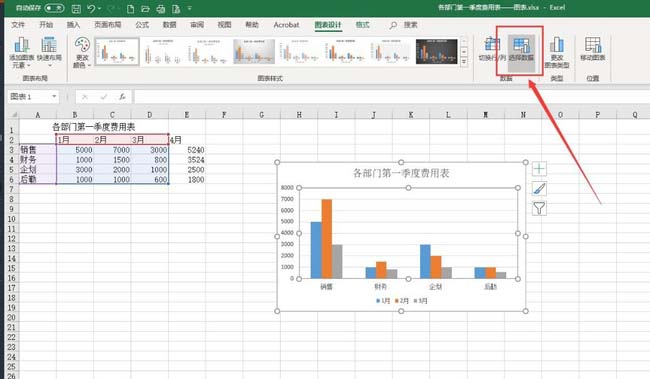The width and height of the screenshot is (650, 379).
Task: Click the row 10 header
Action: (12, 219)
